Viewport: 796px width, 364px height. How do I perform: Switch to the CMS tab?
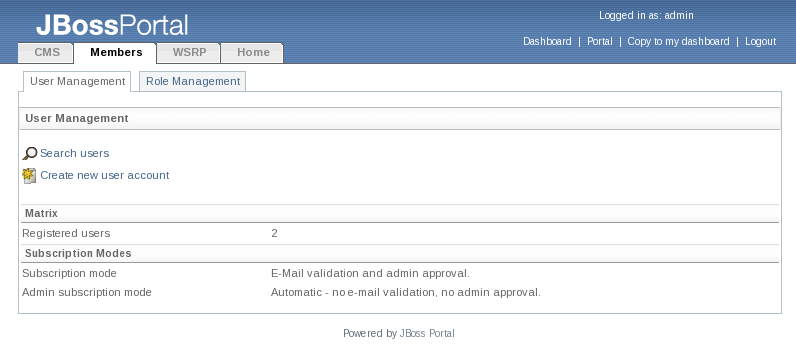[x=46, y=53]
